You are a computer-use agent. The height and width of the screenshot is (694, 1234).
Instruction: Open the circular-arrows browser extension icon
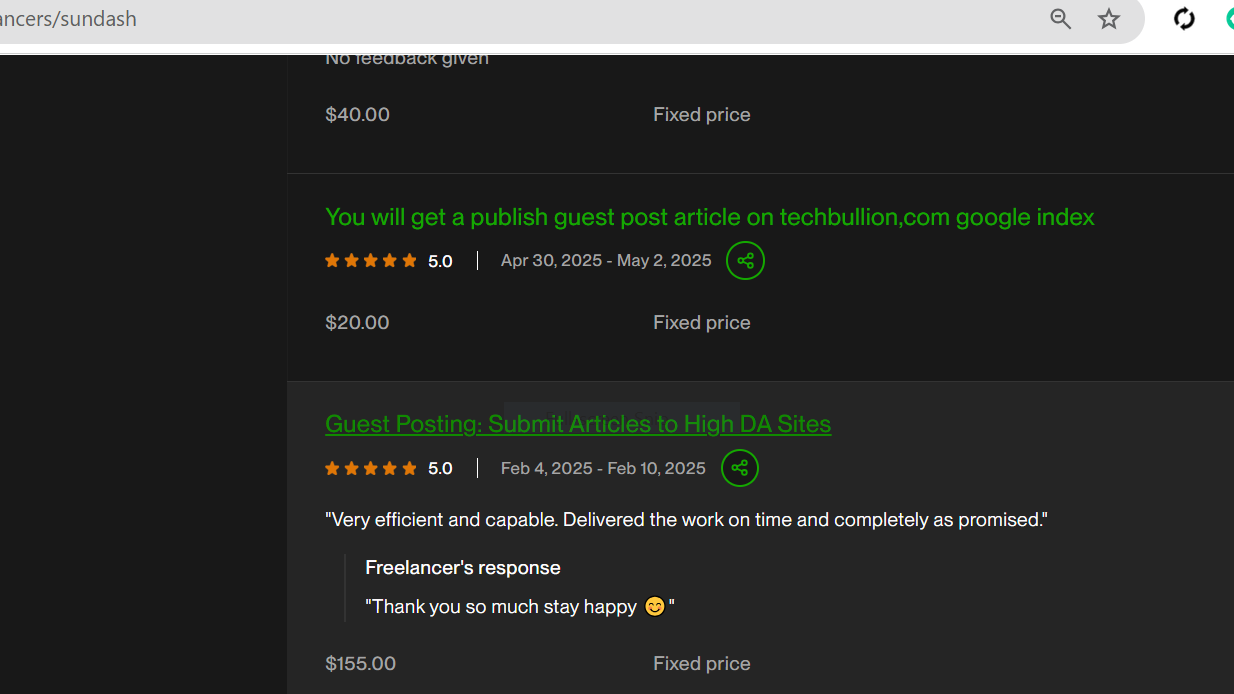1185,19
